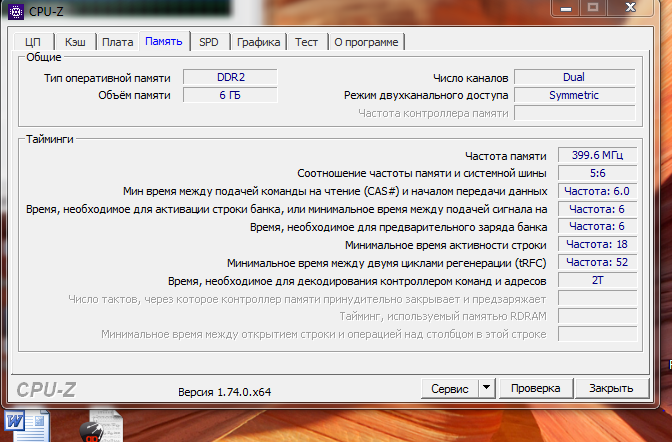
Task: Click the 2T command rate value
Action: [x=597, y=280]
